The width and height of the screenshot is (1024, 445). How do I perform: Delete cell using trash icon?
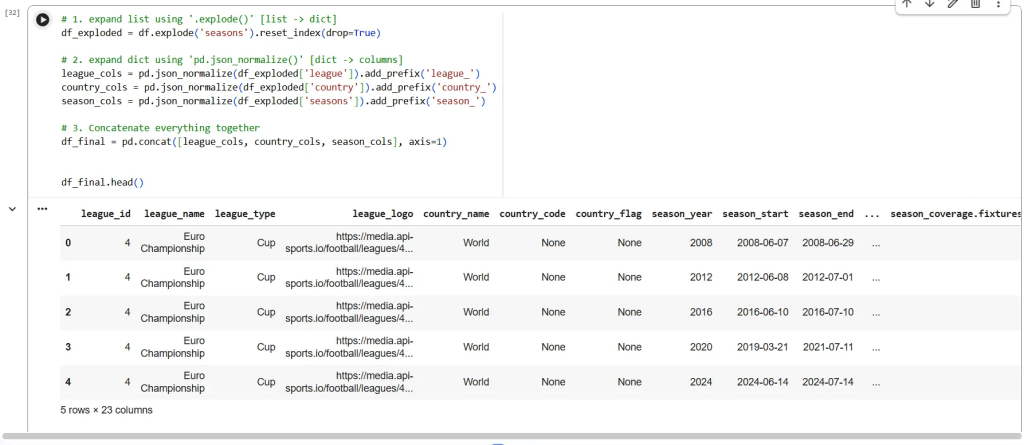[x=975, y=4]
